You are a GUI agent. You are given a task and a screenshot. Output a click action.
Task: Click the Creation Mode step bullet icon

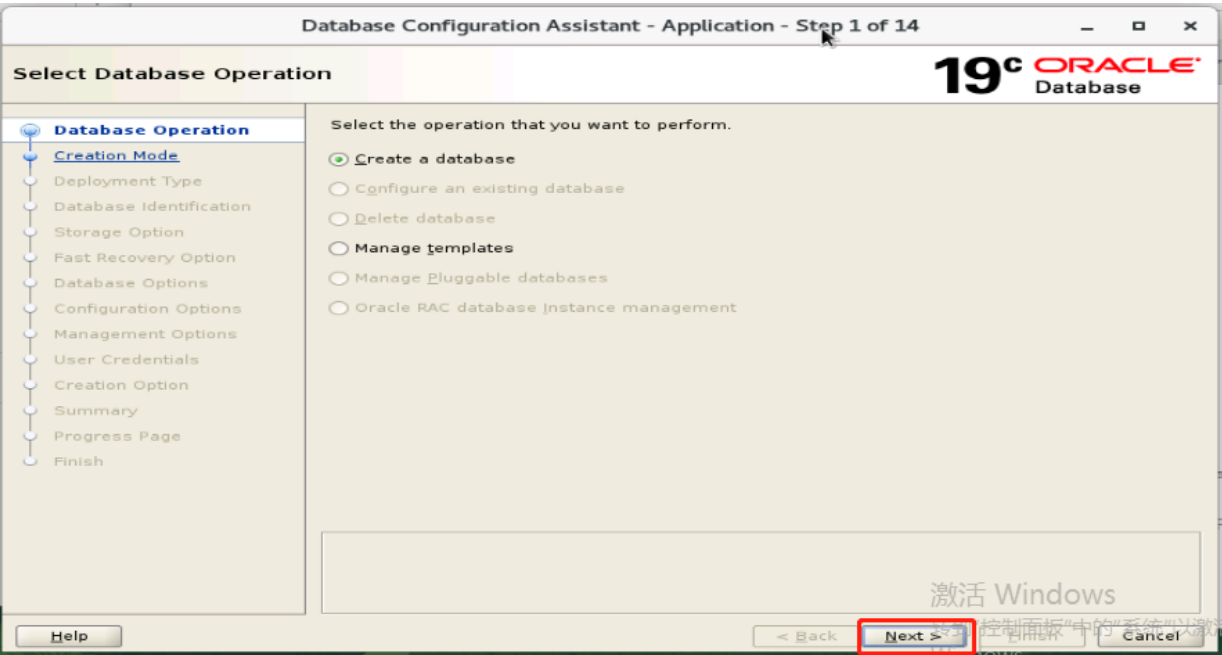[x=30, y=156]
